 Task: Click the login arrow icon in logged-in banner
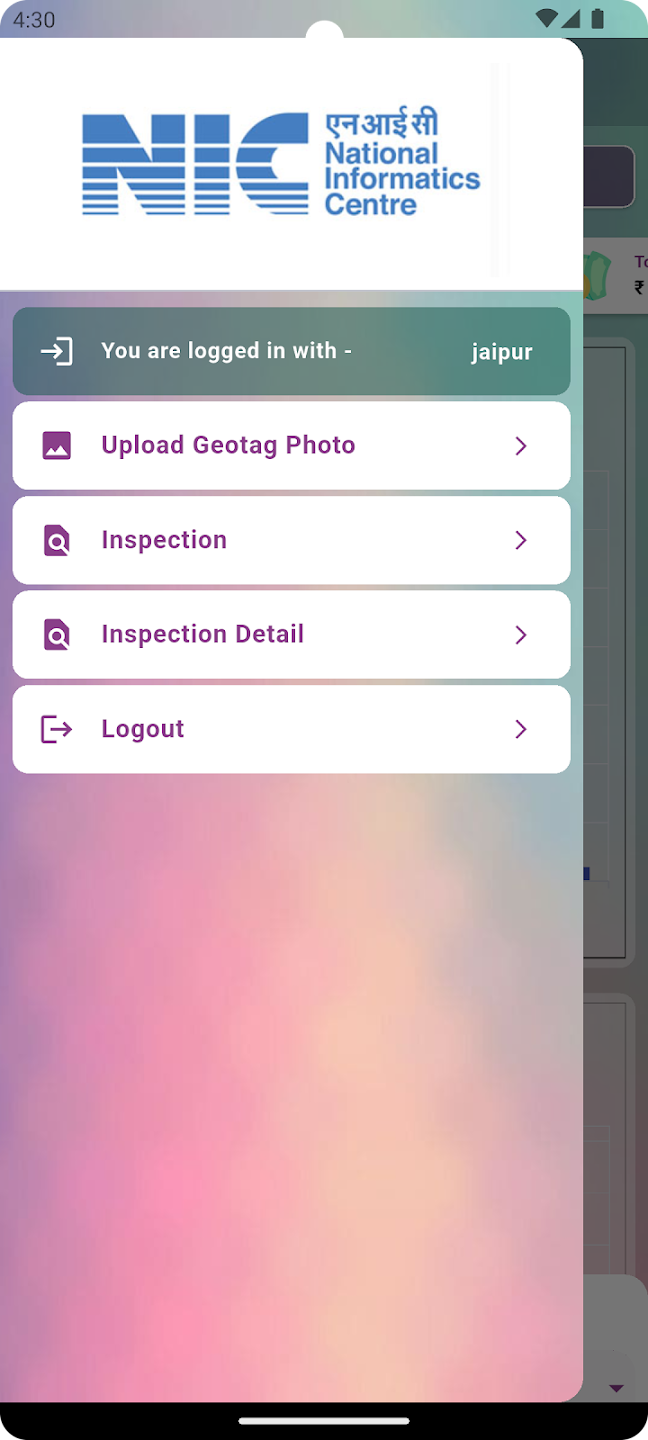point(56,351)
